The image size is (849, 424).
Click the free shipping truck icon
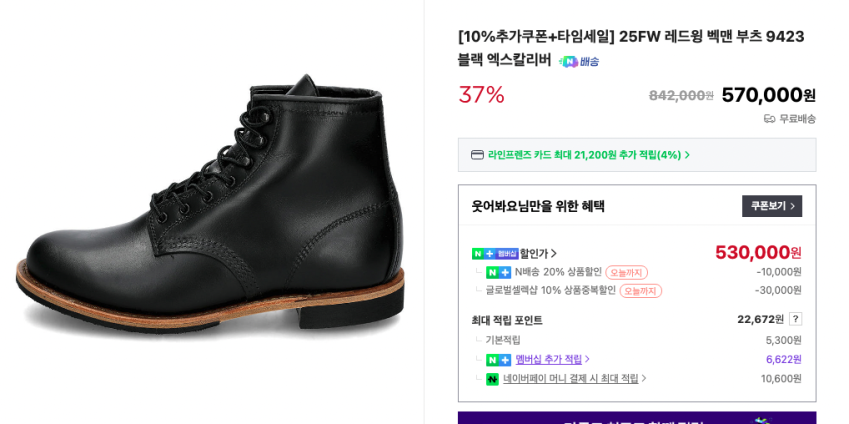click(x=769, y=119)
